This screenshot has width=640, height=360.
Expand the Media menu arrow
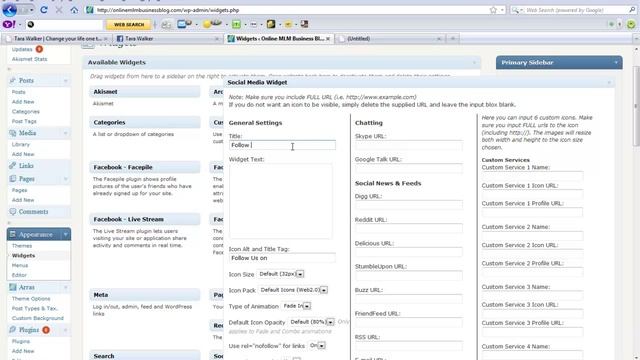(65, 133)
